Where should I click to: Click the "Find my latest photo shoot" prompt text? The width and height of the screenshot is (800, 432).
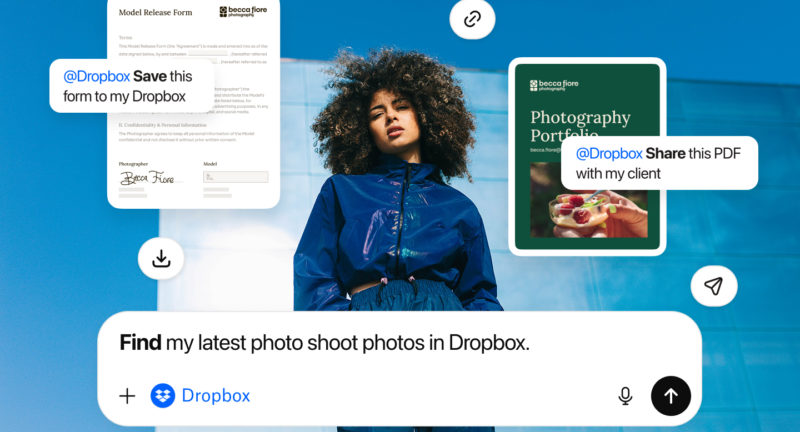[x=324, y=343]
